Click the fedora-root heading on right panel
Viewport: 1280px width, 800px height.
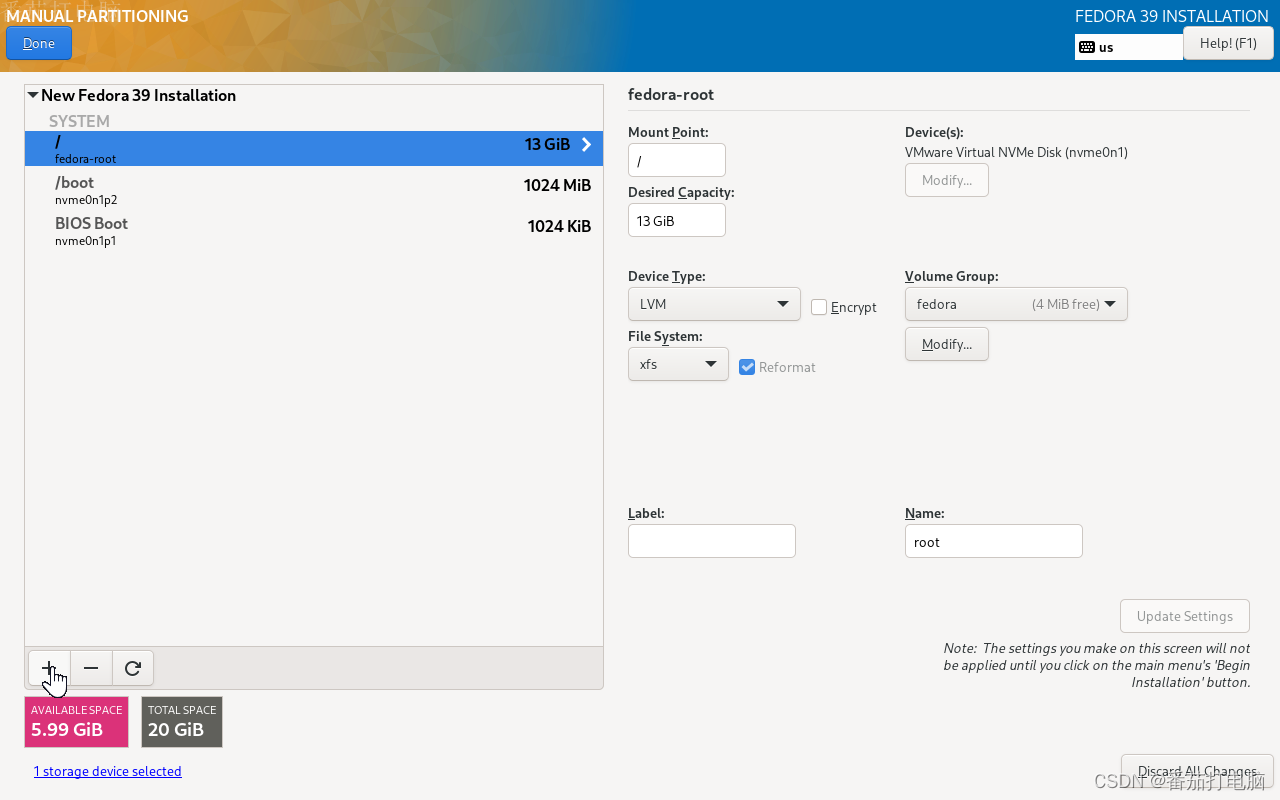[x=671, y=95]
